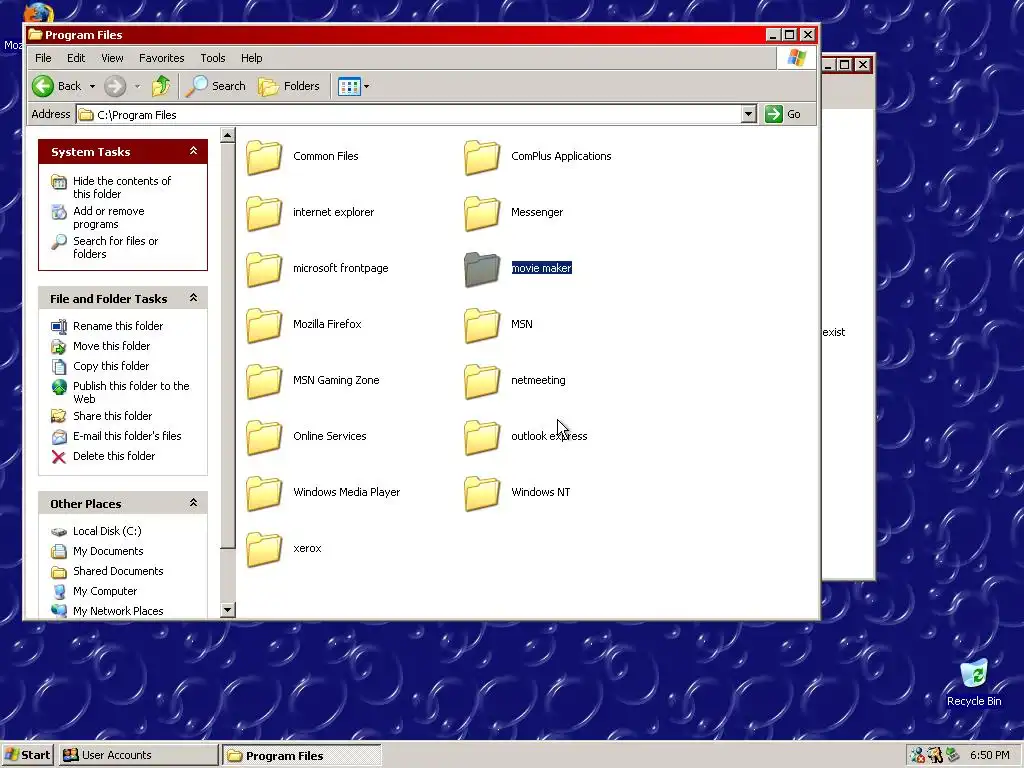Click E-mail this folder's files link
The image size is (1024, 768).
coord(127,436)
